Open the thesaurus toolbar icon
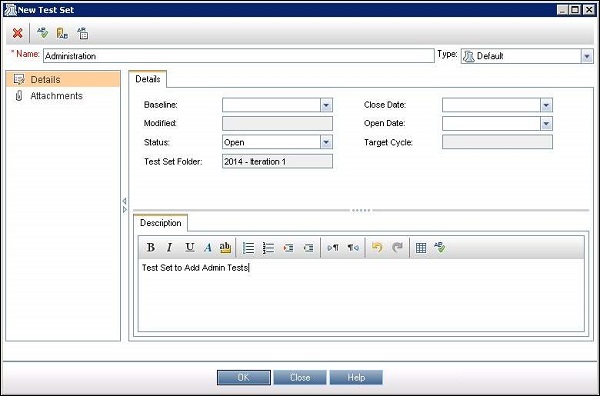Screen dimensions: 600x396 pyautogui.click(x=62, y=33)
